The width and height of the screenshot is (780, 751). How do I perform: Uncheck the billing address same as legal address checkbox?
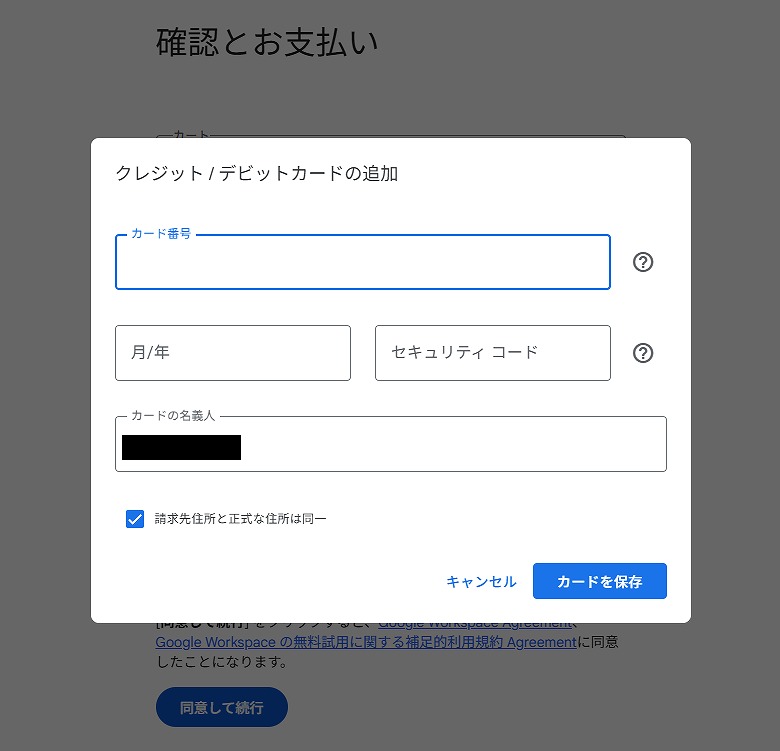pos(135,519)
